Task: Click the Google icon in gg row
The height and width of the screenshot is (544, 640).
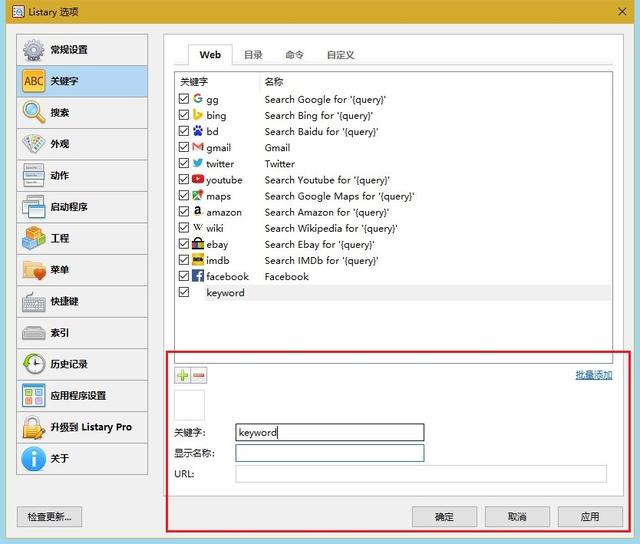Action: pyautogui.click(x=198, y=98)
